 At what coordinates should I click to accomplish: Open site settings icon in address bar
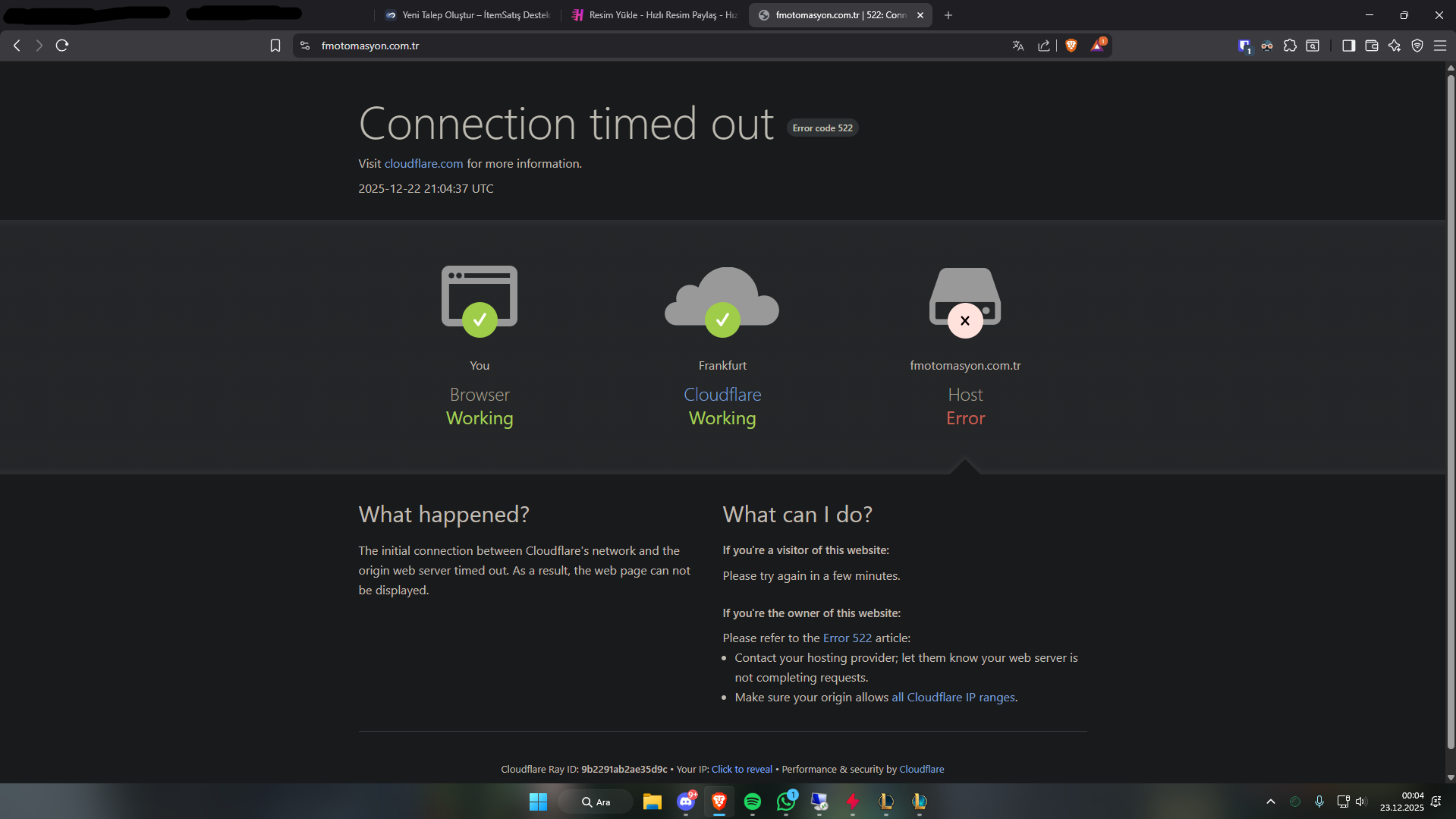click(x=305, y=46)
